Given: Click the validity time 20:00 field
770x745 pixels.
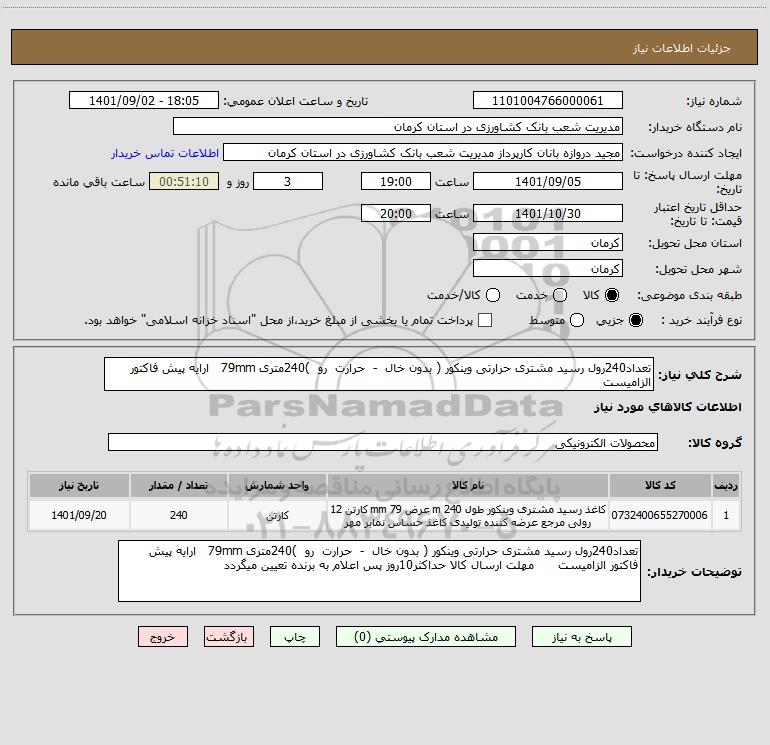Looking at the screenshot, I should coord(396,213).
